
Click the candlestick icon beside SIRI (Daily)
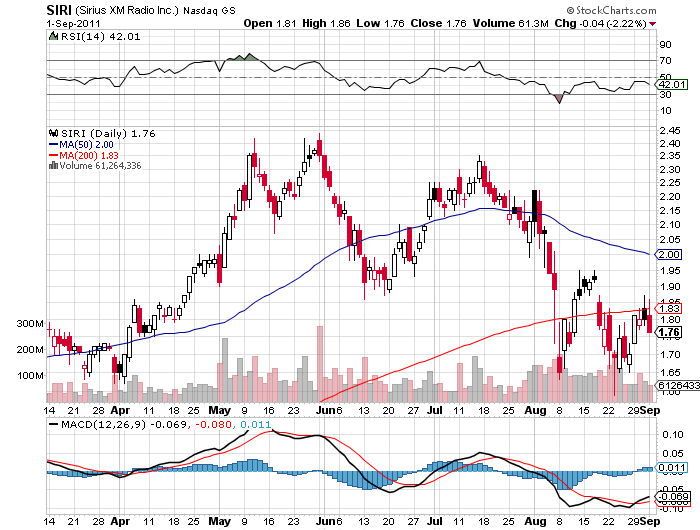[x=54, y=133]
